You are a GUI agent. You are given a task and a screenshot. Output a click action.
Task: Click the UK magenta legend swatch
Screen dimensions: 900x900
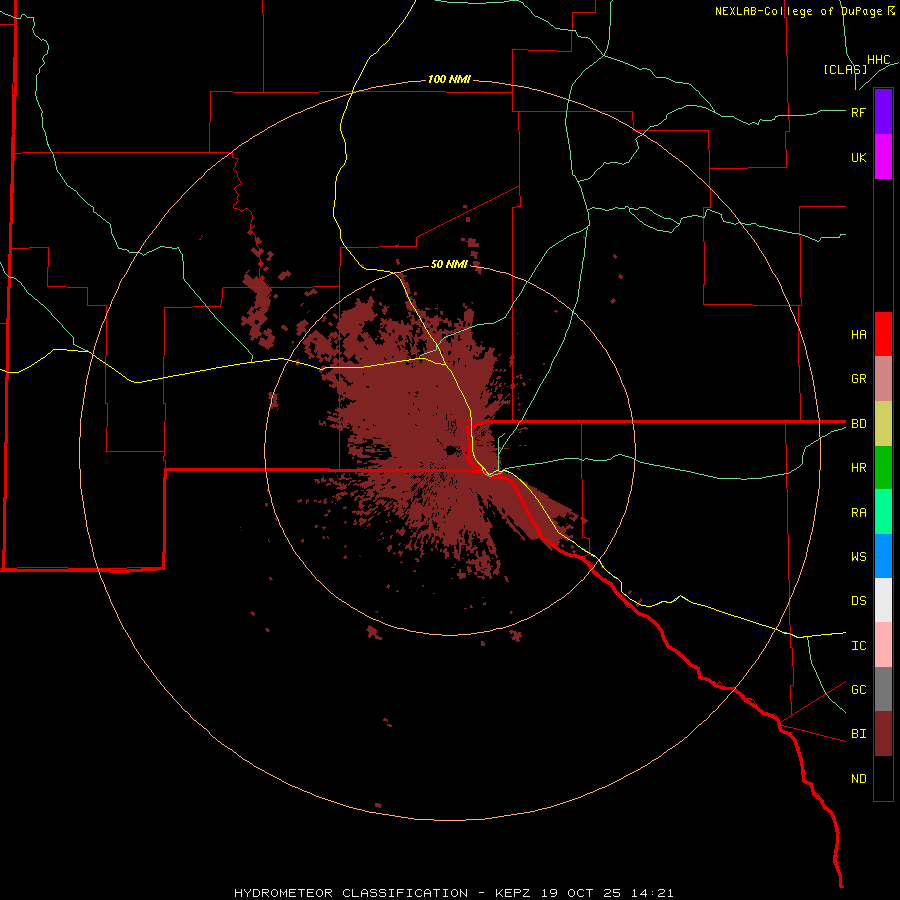[883, 157]
